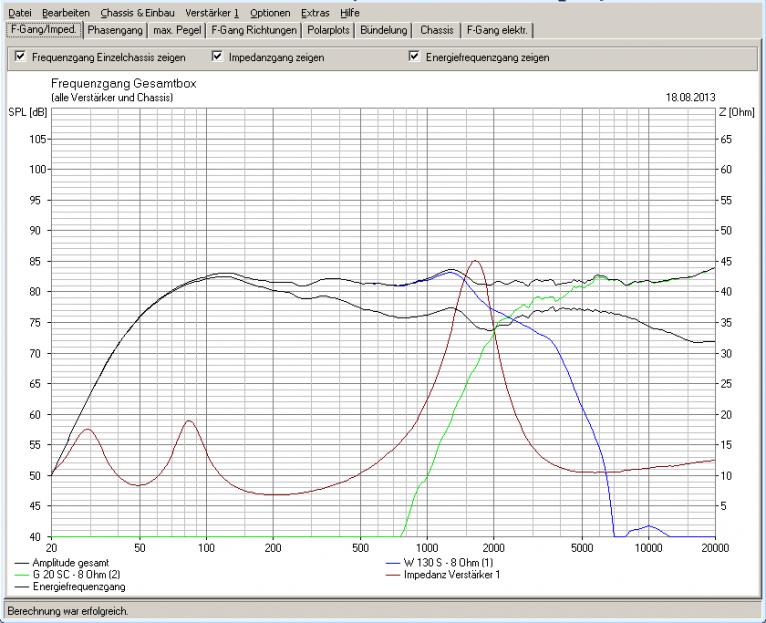
Task: Disable Energiefrequenzgang zeigen checkbox
Action: (413, 58)
